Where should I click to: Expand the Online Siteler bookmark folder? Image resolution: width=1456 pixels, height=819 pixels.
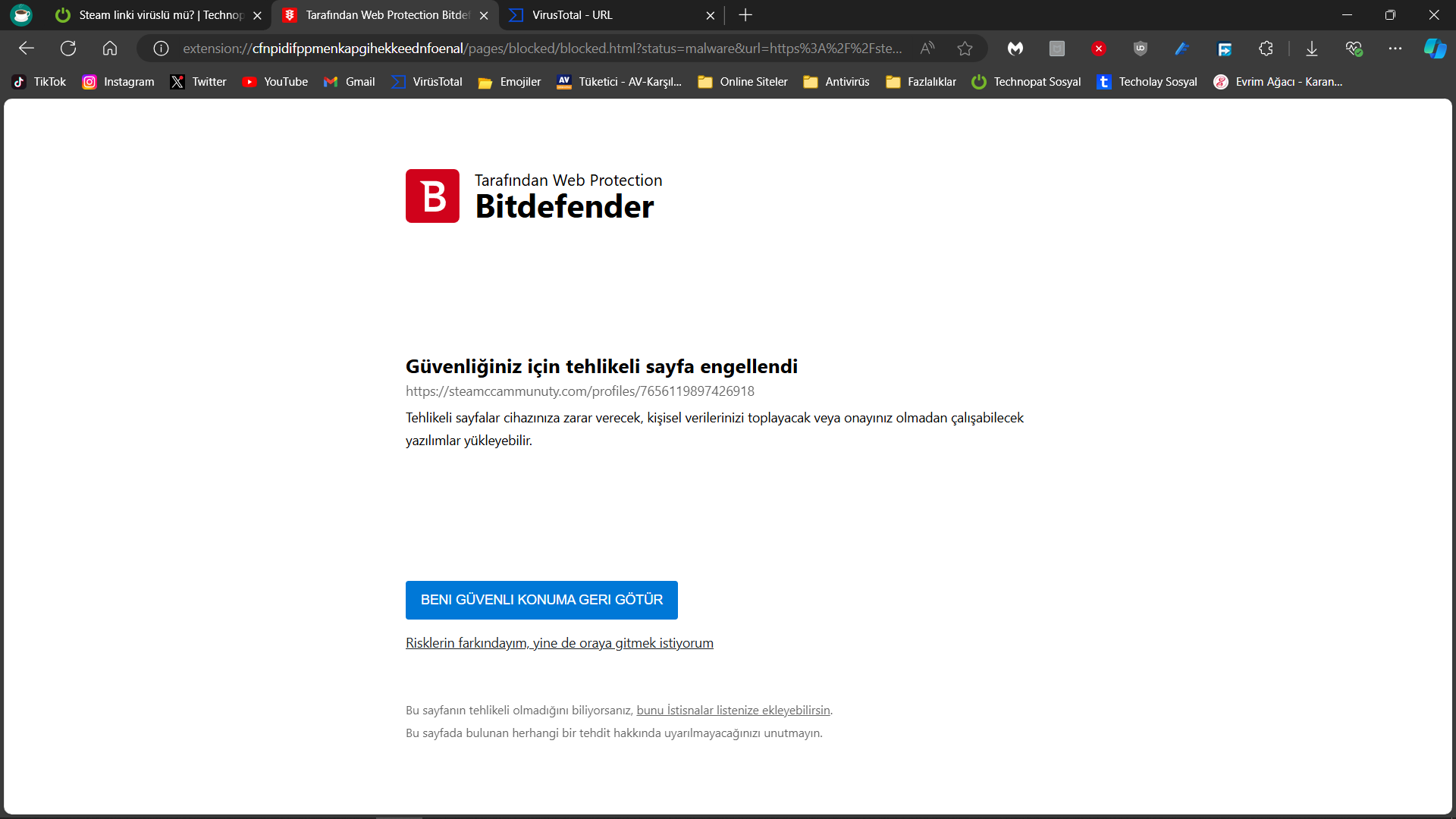pyautogui.click(x=742, y=82)
